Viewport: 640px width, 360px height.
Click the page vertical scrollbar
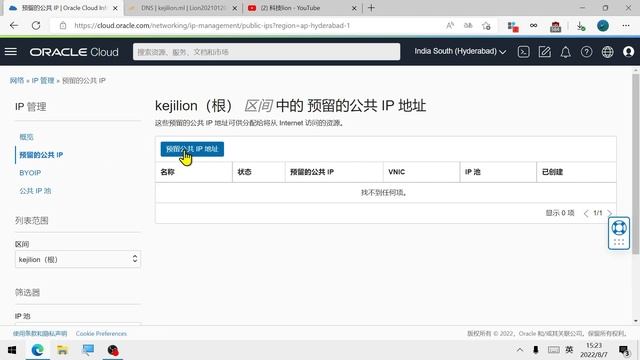635,163
